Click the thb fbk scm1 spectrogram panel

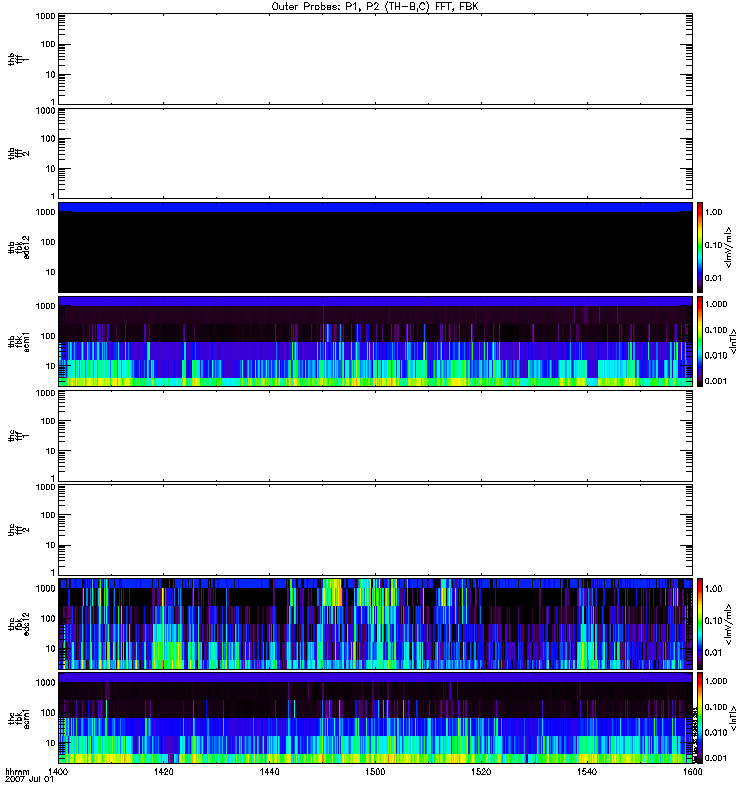click(x=375, y=341)
